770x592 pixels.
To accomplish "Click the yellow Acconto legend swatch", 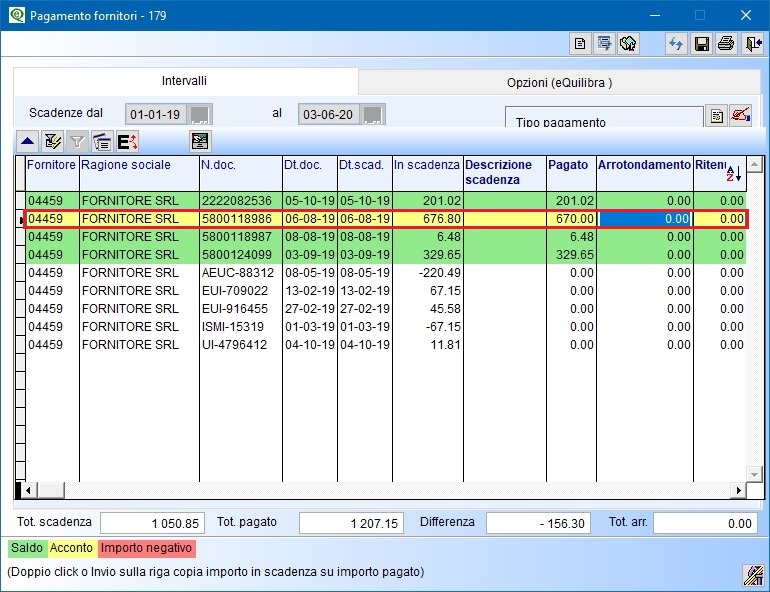I will click(x=72, y=548).
